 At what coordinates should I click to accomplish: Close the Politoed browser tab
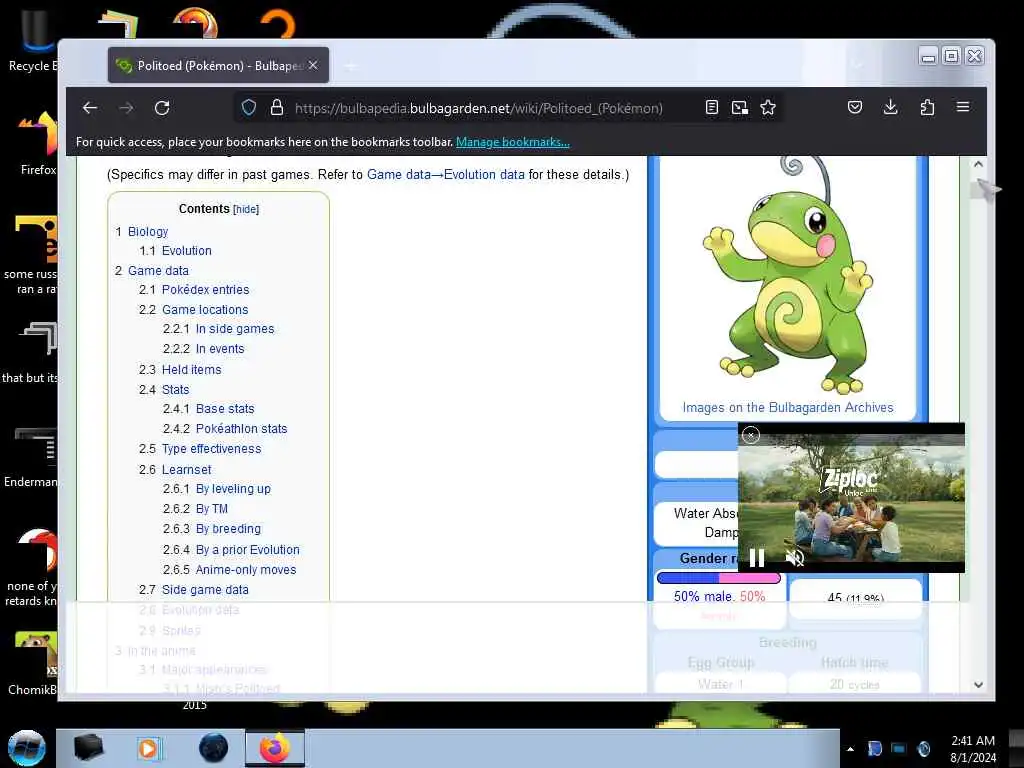click(x=313, y=65)
